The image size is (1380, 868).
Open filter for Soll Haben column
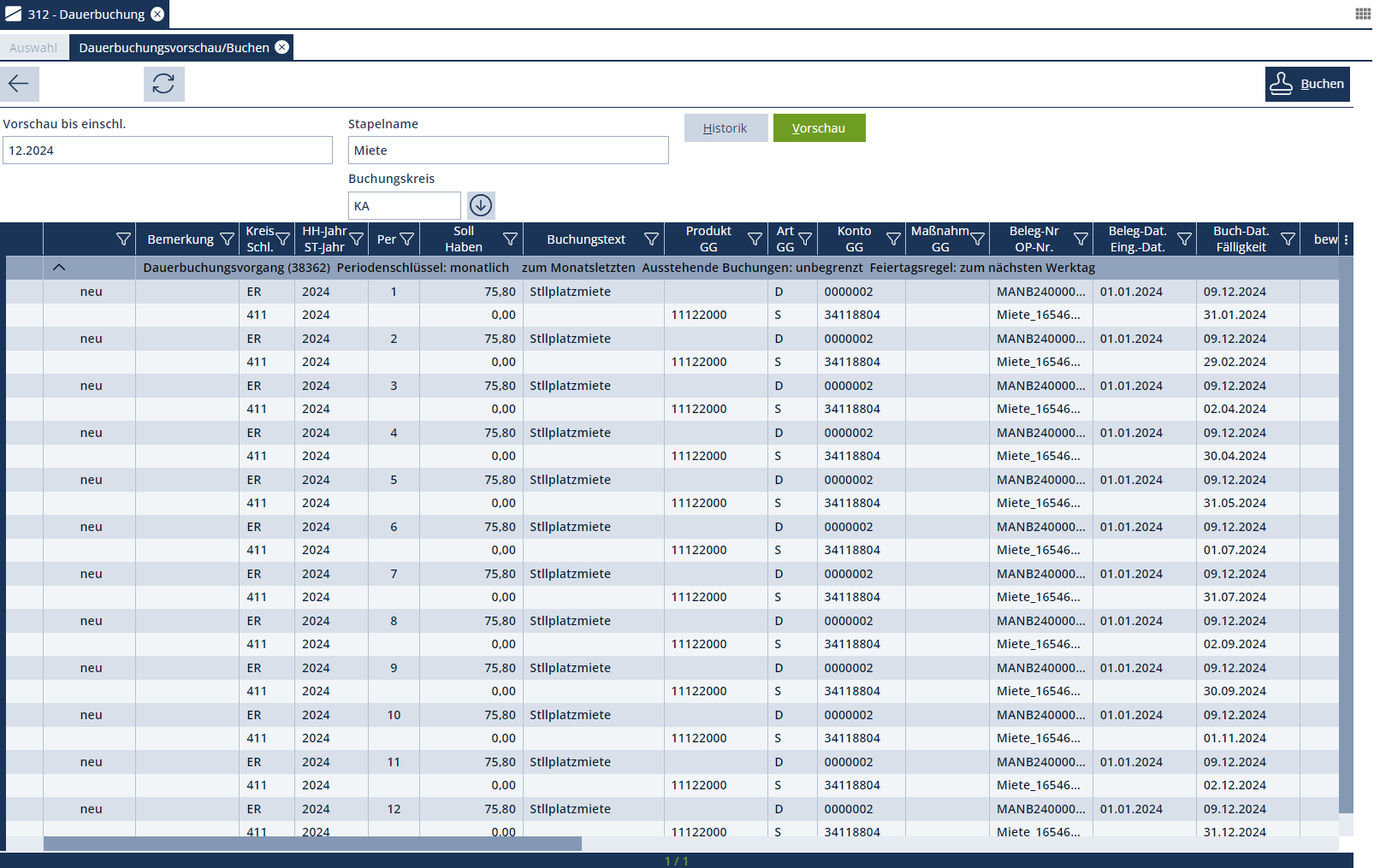[x=510, y=239]
